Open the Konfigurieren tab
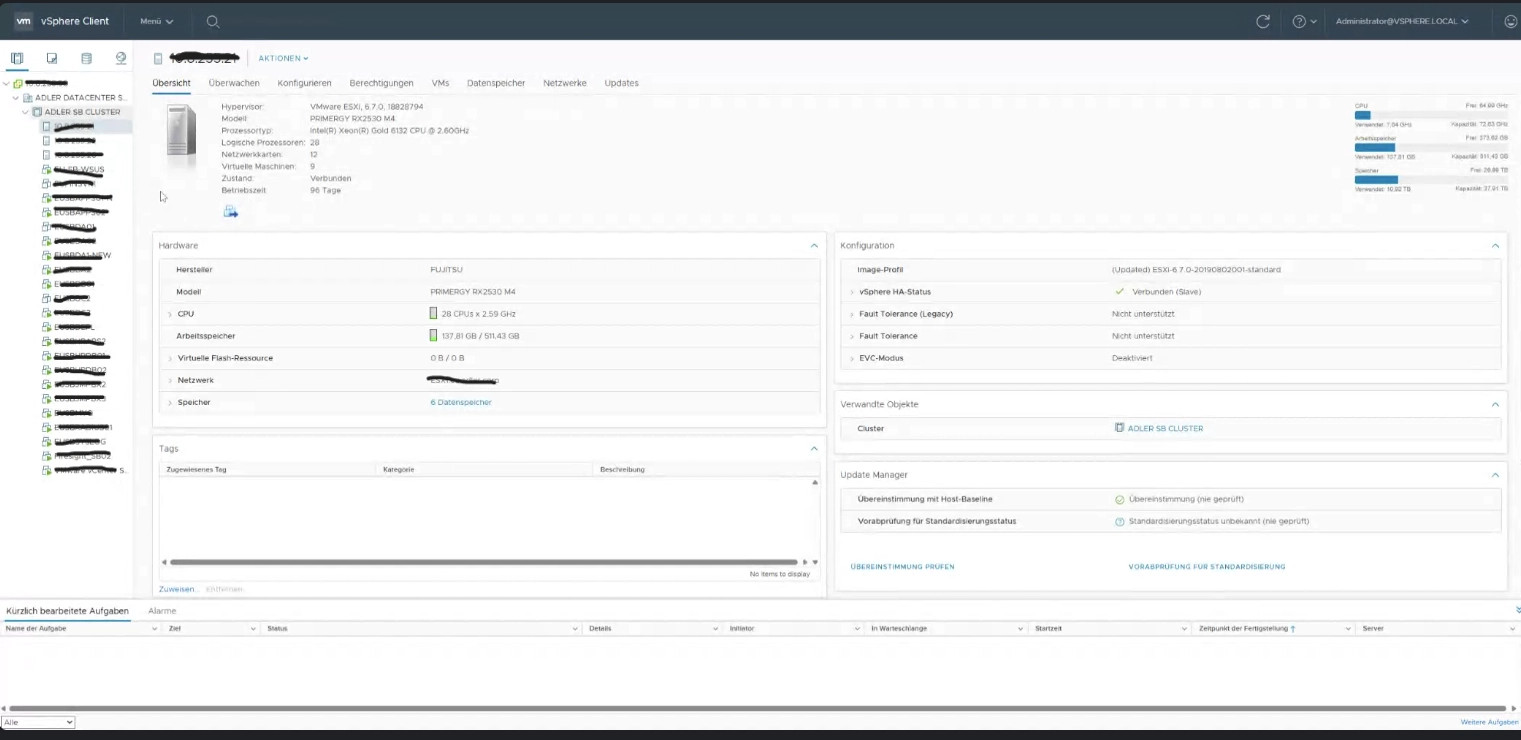 pyautogui.click(x=304, y=83)
